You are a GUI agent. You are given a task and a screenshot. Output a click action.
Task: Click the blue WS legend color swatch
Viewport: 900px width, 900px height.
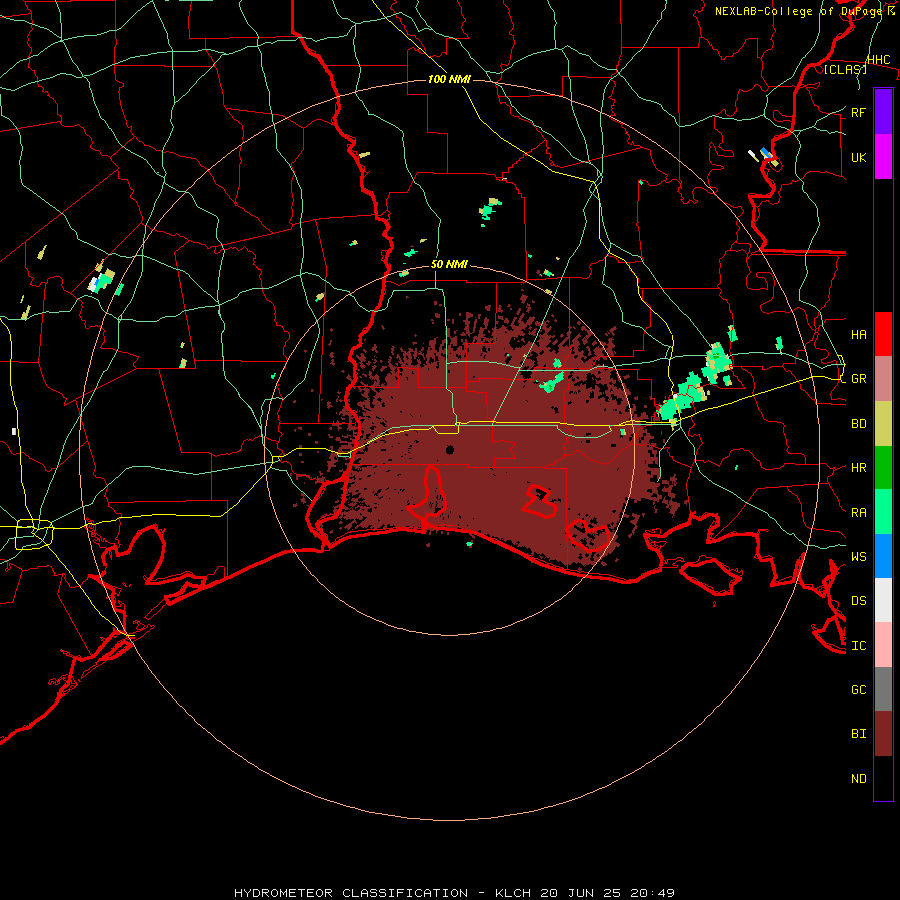883,556
